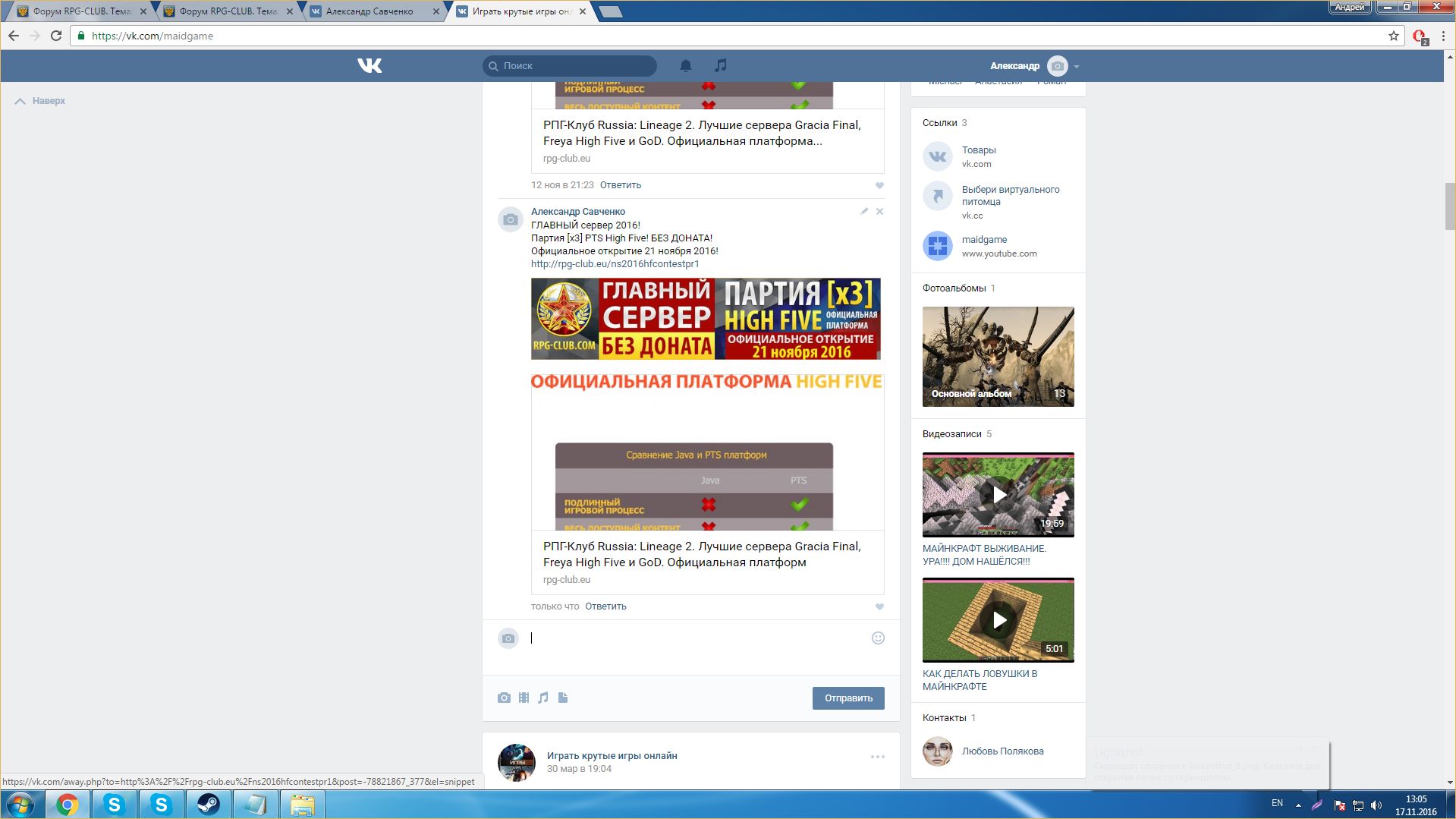Go to the top with Наверх

pyautogui.click(x=40, y=101)
